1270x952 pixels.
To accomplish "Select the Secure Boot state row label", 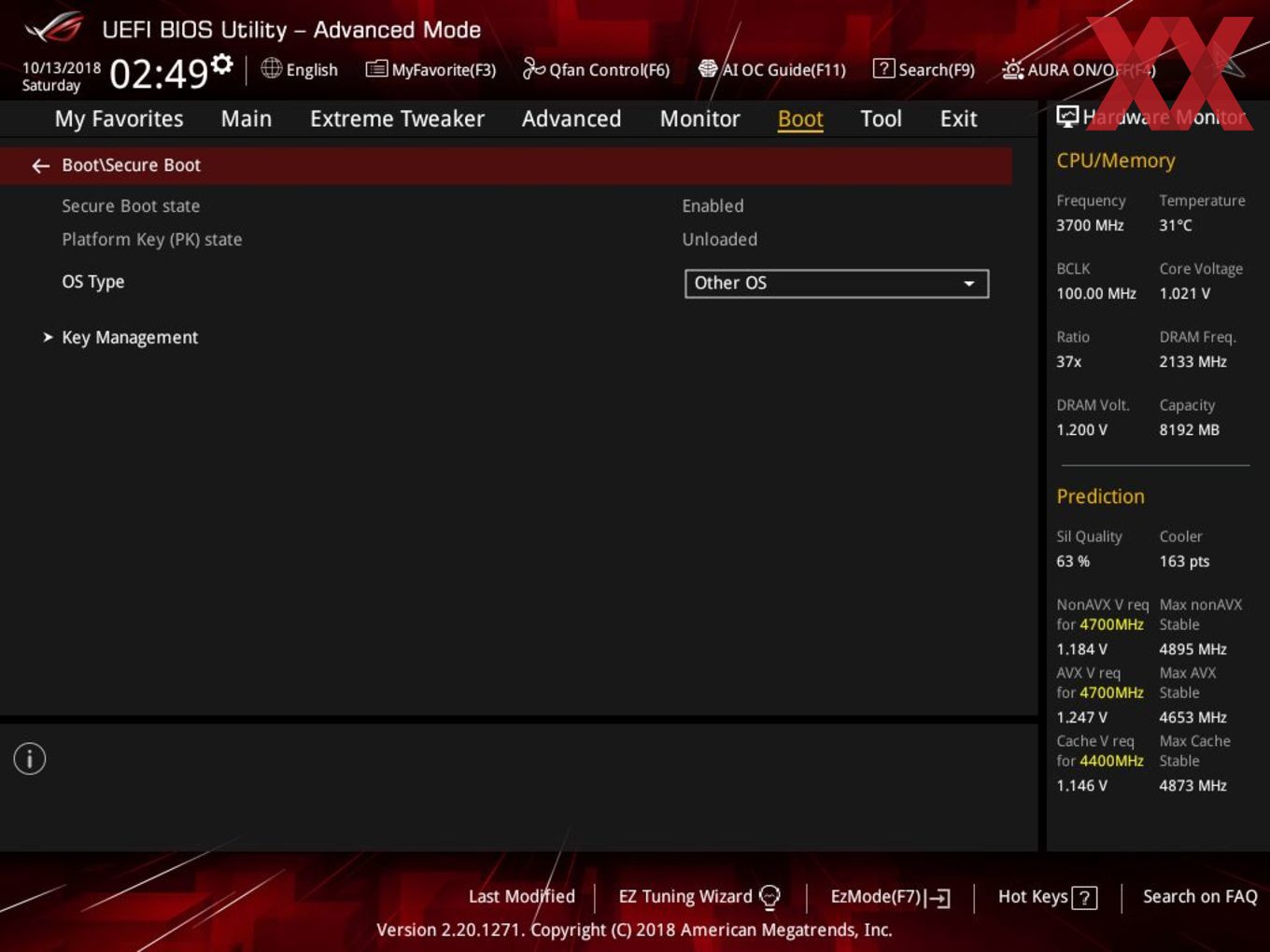I will [131, 206].
